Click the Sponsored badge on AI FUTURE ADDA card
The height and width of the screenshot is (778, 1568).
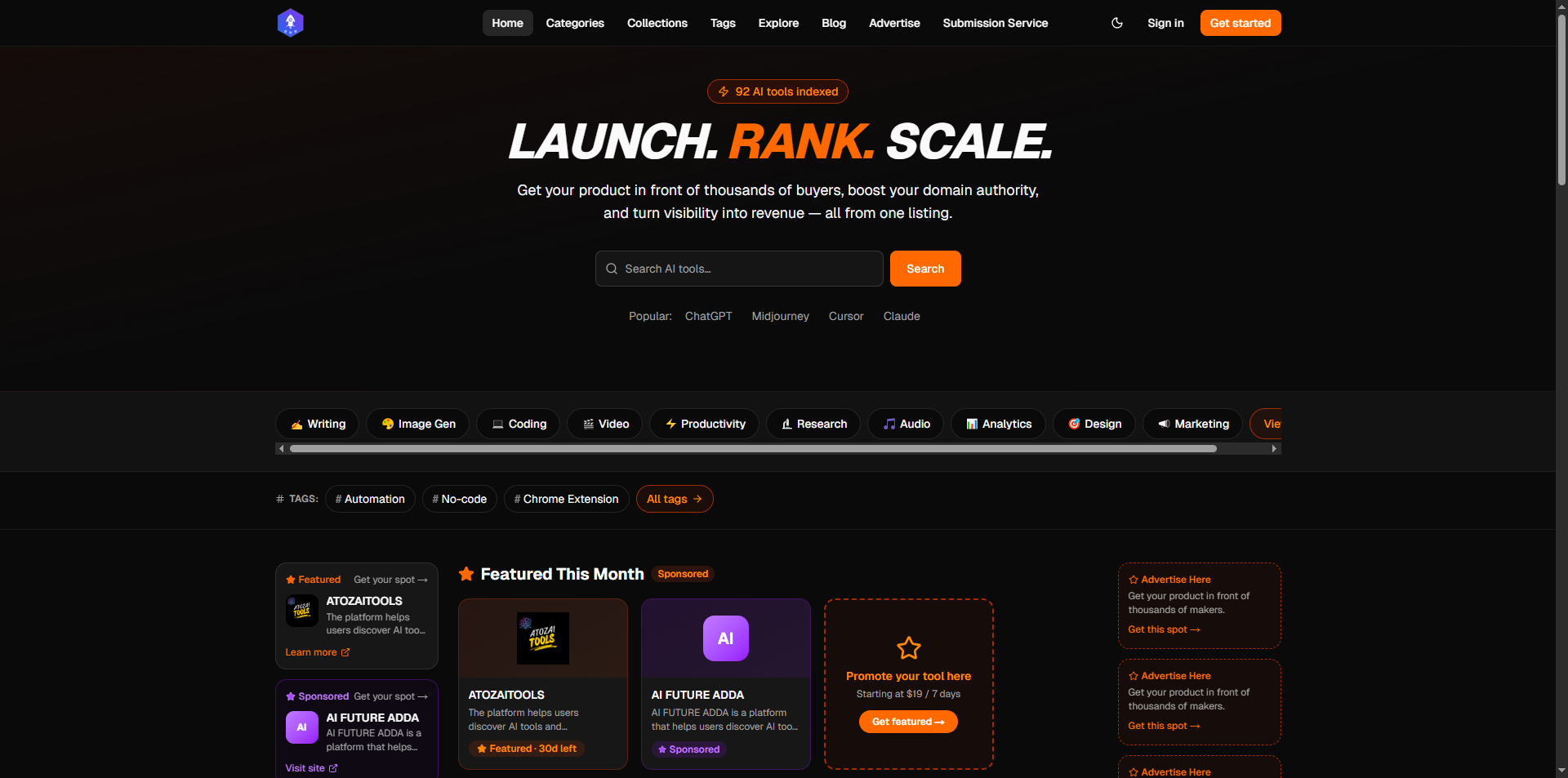(689, 749)
